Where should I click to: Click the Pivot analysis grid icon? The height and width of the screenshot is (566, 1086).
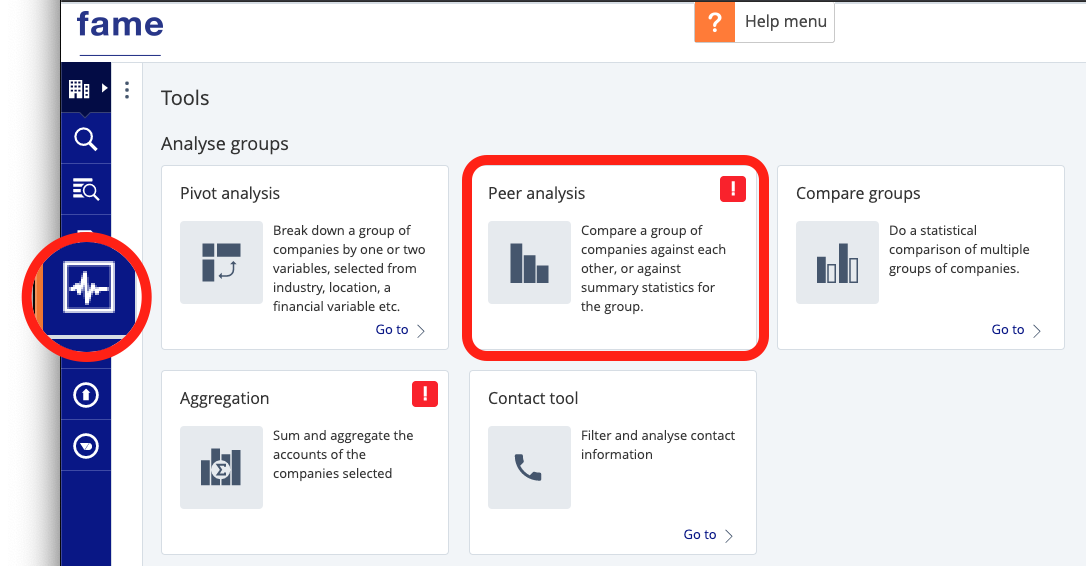[221, 262]
